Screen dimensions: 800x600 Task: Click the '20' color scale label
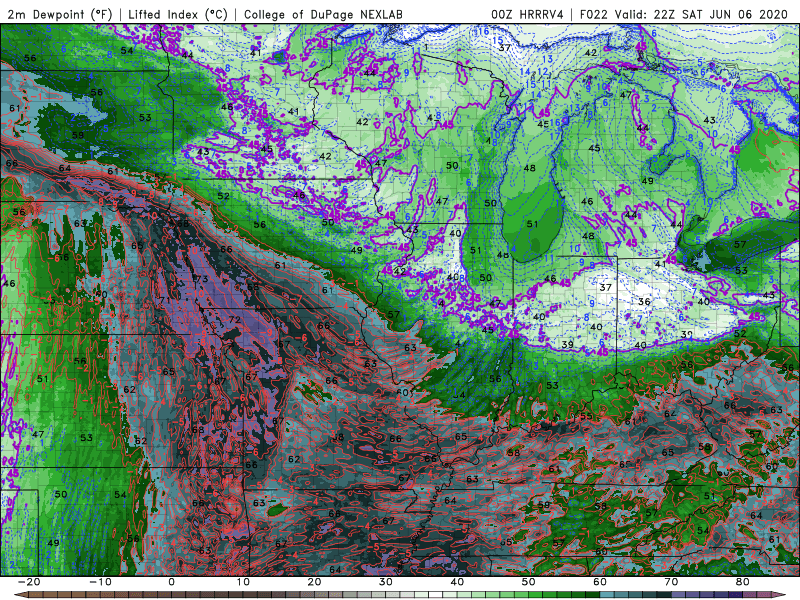point(314,582)
